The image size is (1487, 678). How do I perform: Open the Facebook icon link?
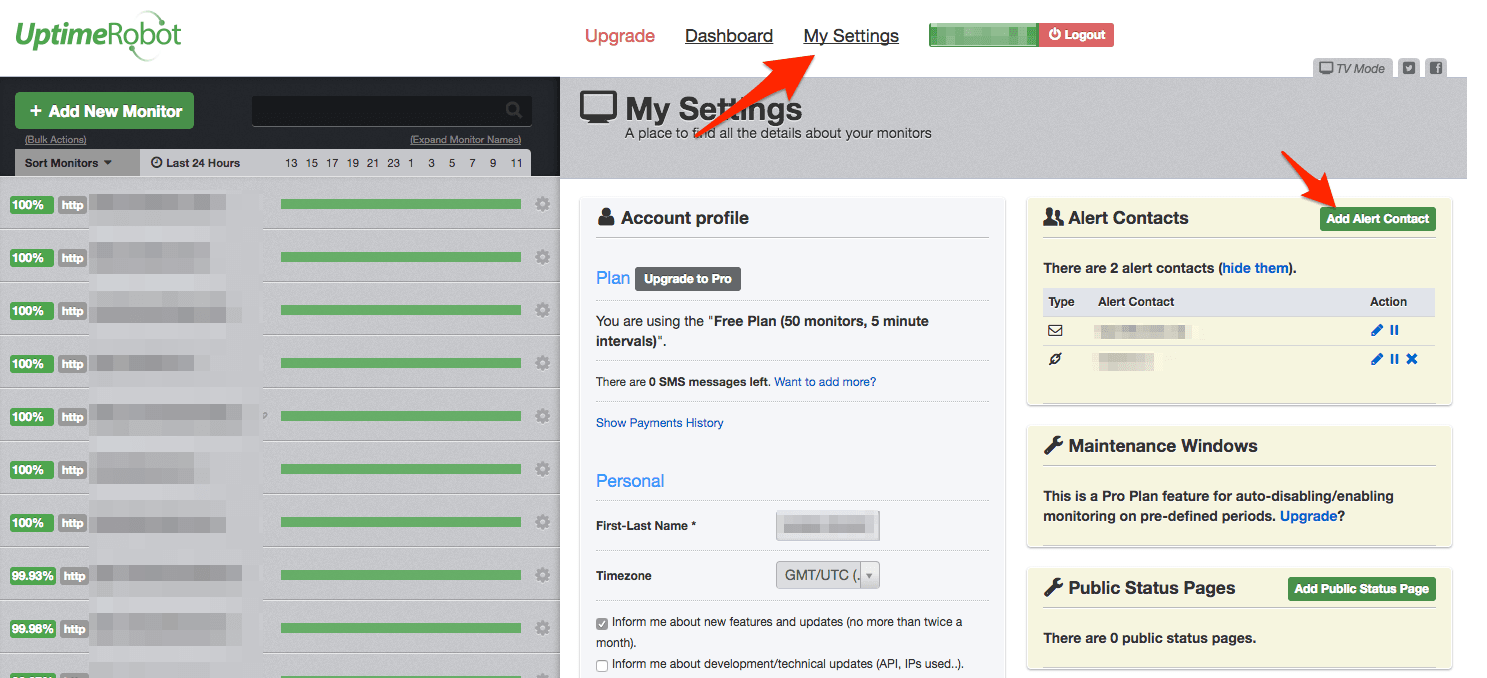(x=1435, y=68)
